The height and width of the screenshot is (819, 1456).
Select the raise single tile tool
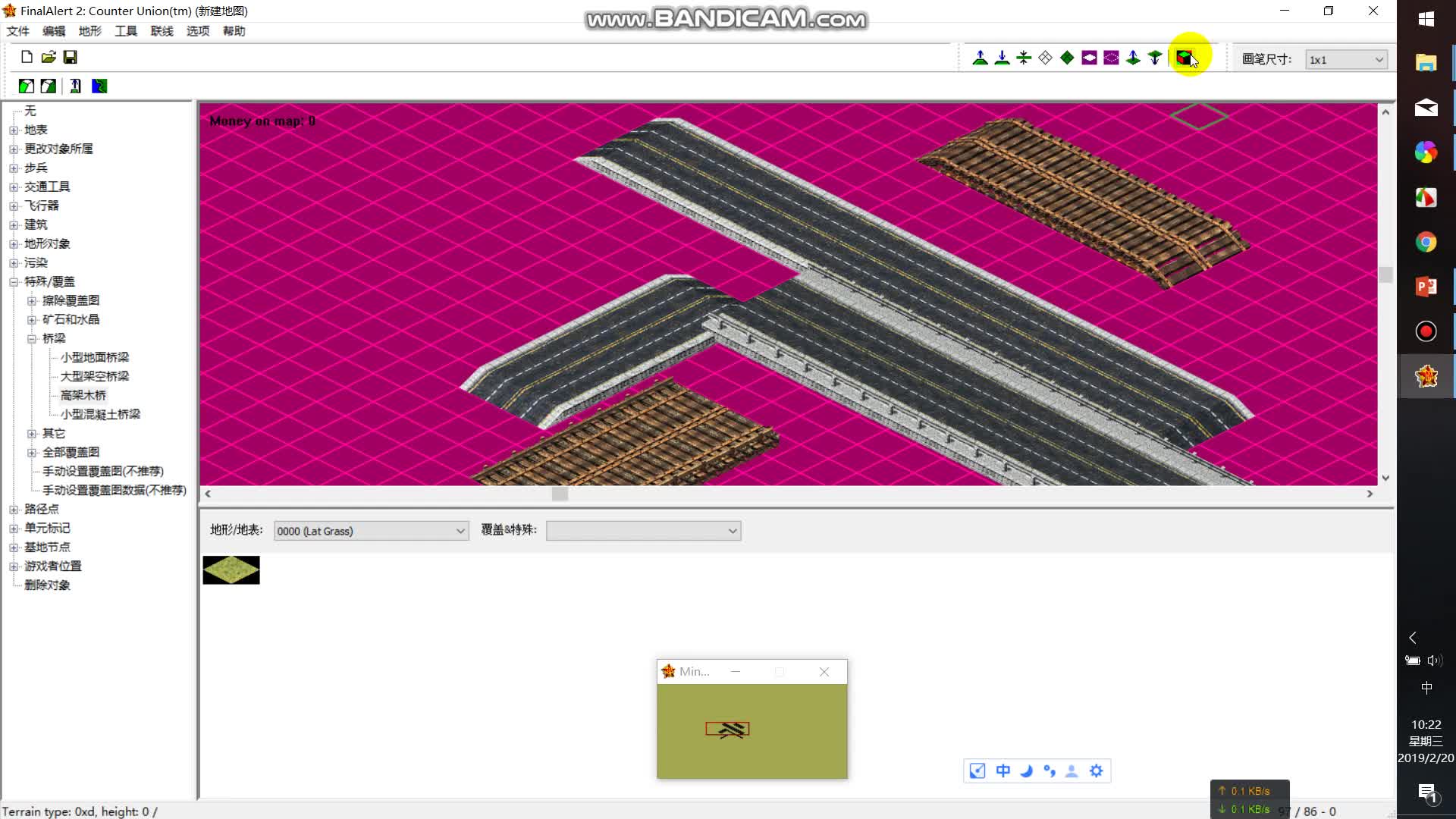coord(1133,58)
